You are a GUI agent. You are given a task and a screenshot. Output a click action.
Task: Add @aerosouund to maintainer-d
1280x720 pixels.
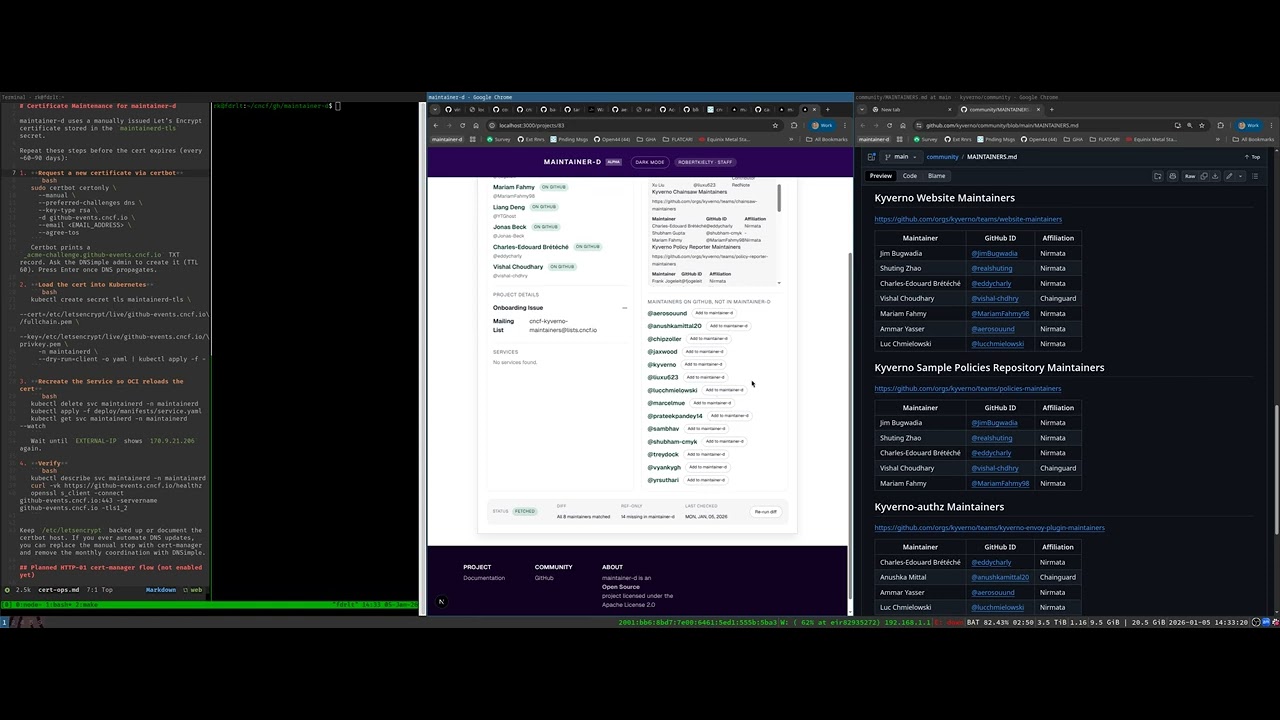click(713, 313)
